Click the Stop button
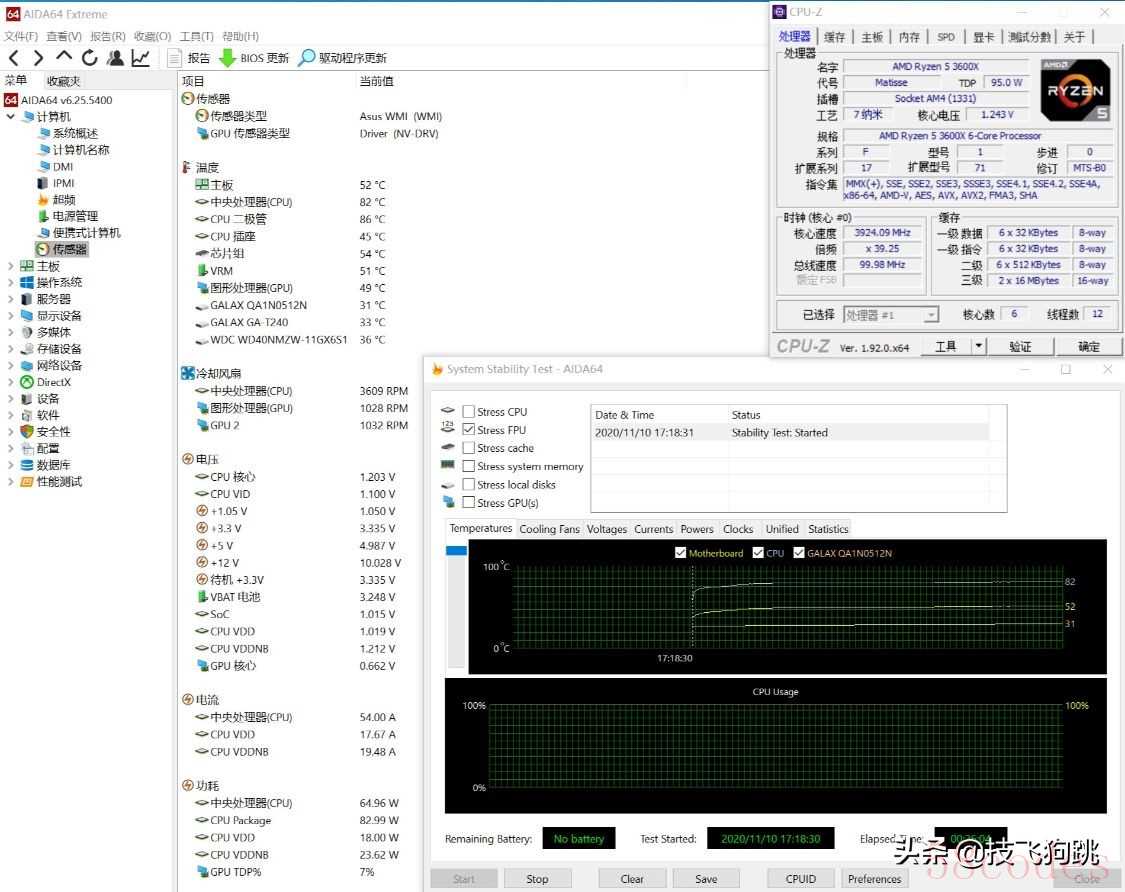This screenshot has height=892, width=1125. [537, 879]
